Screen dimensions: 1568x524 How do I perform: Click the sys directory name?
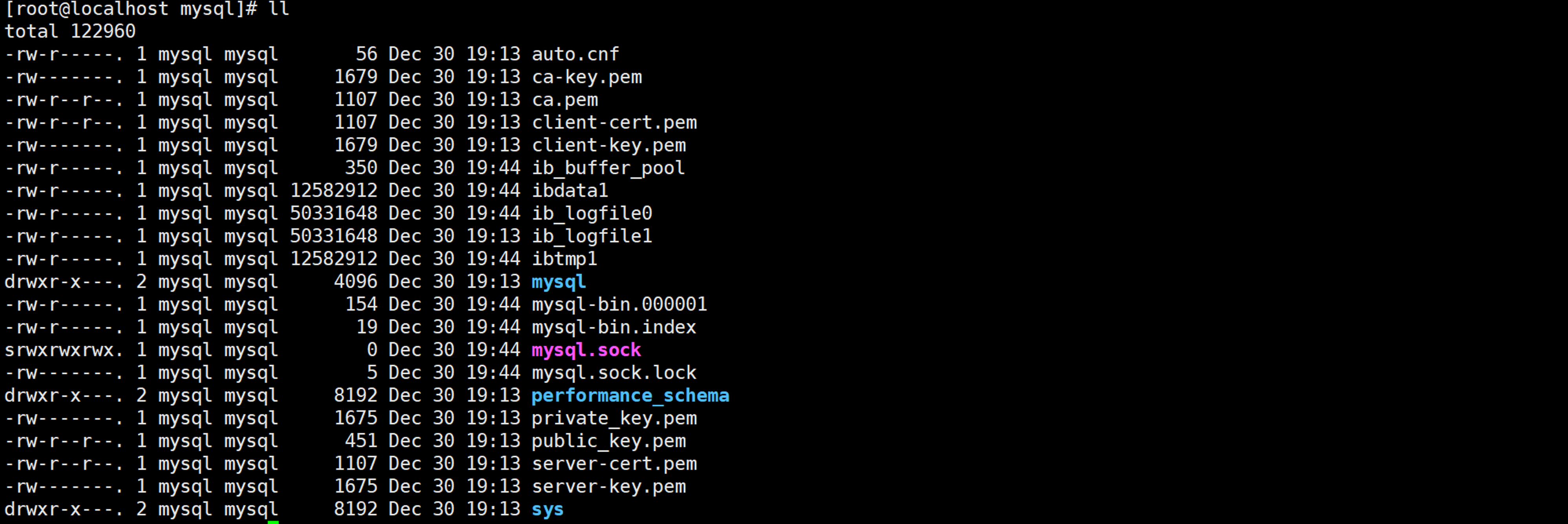(x=547, y=510)
